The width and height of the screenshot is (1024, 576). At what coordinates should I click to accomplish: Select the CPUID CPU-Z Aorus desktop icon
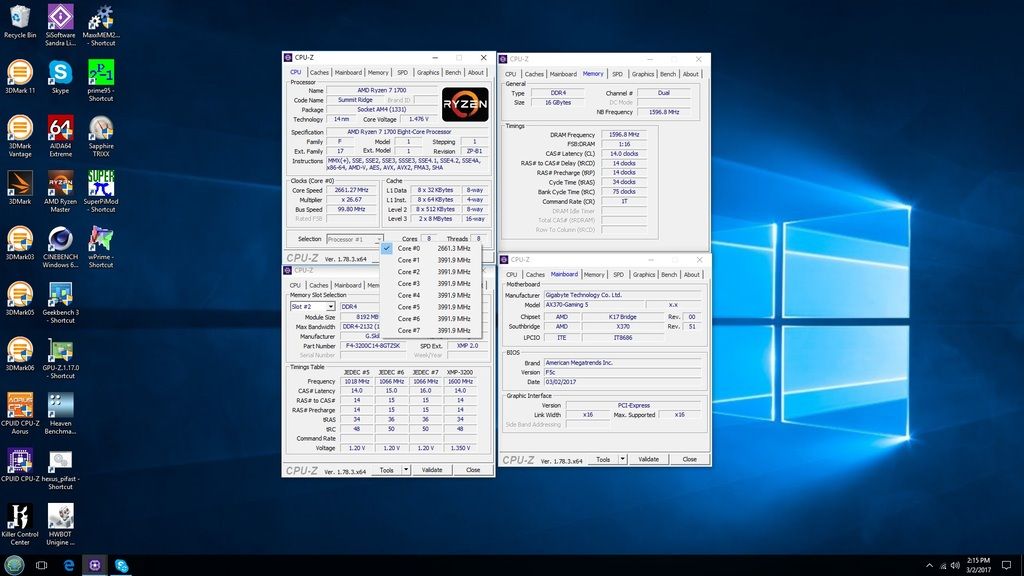20,413
